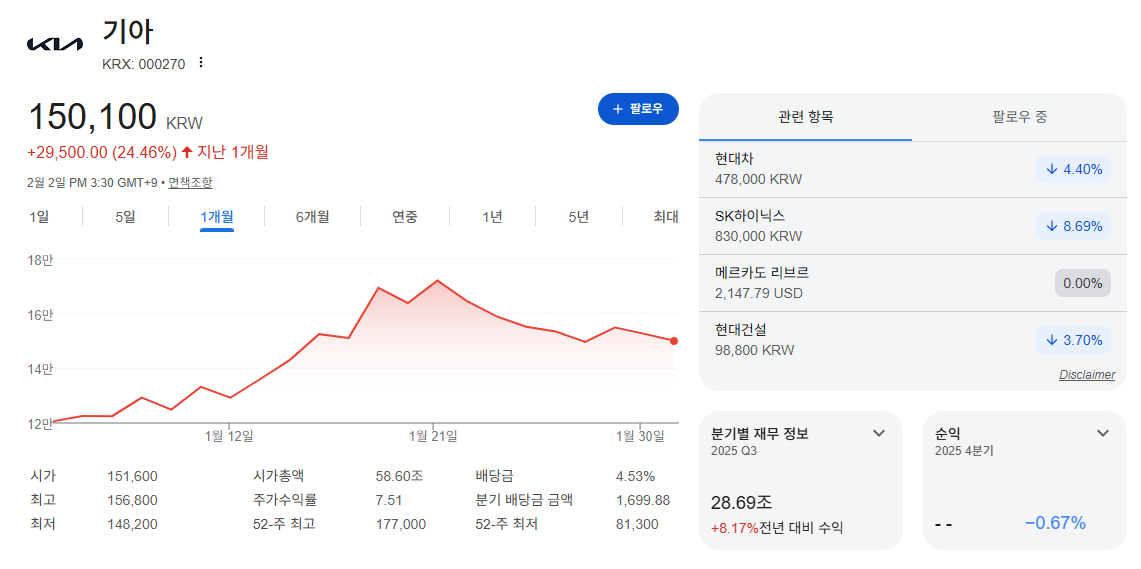Viewport: 1141px width, 569px height.
Task: Click the 52-주 최저 value 81,300
Action: point(637,525)
